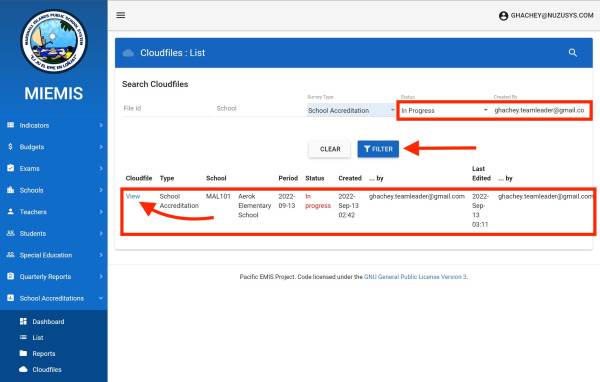
Task: Open the Dashboard grid icon in sidebar
Action: (23, 321)
